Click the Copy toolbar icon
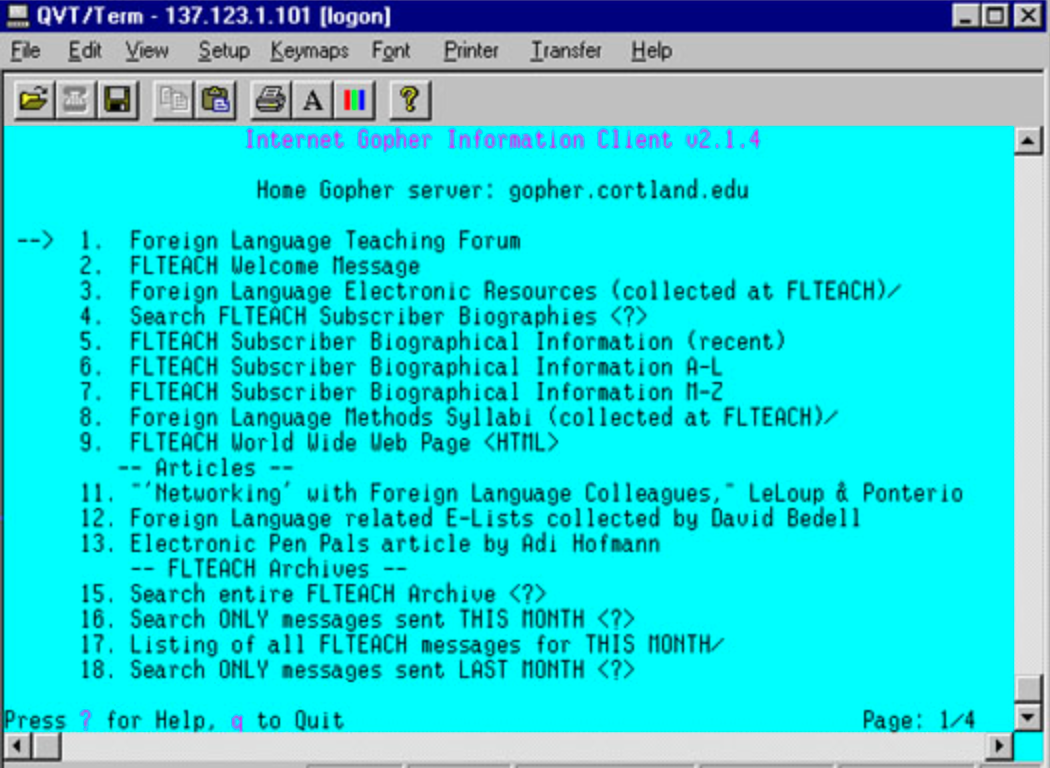Image resolution: width=1050 pixels, height=768 pixels. 173,100
